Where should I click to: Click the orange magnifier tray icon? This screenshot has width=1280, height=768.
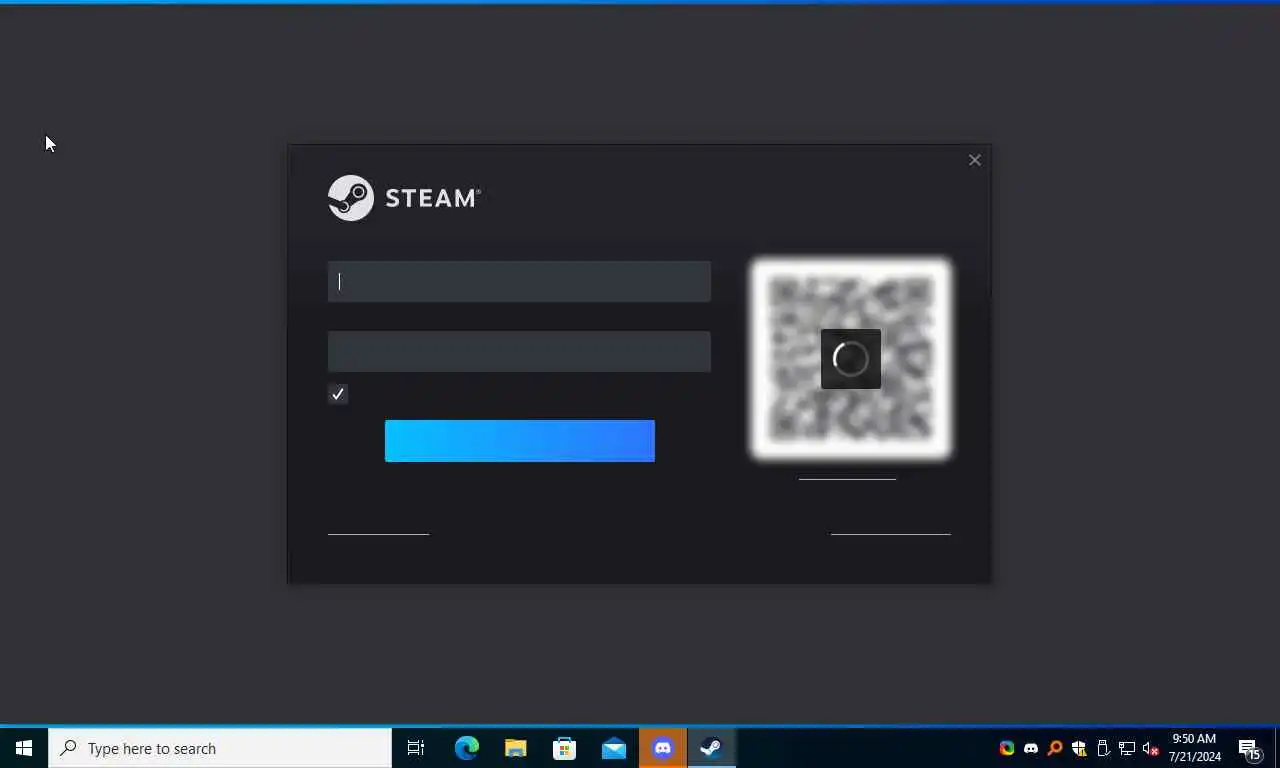tap(1055, 748)
